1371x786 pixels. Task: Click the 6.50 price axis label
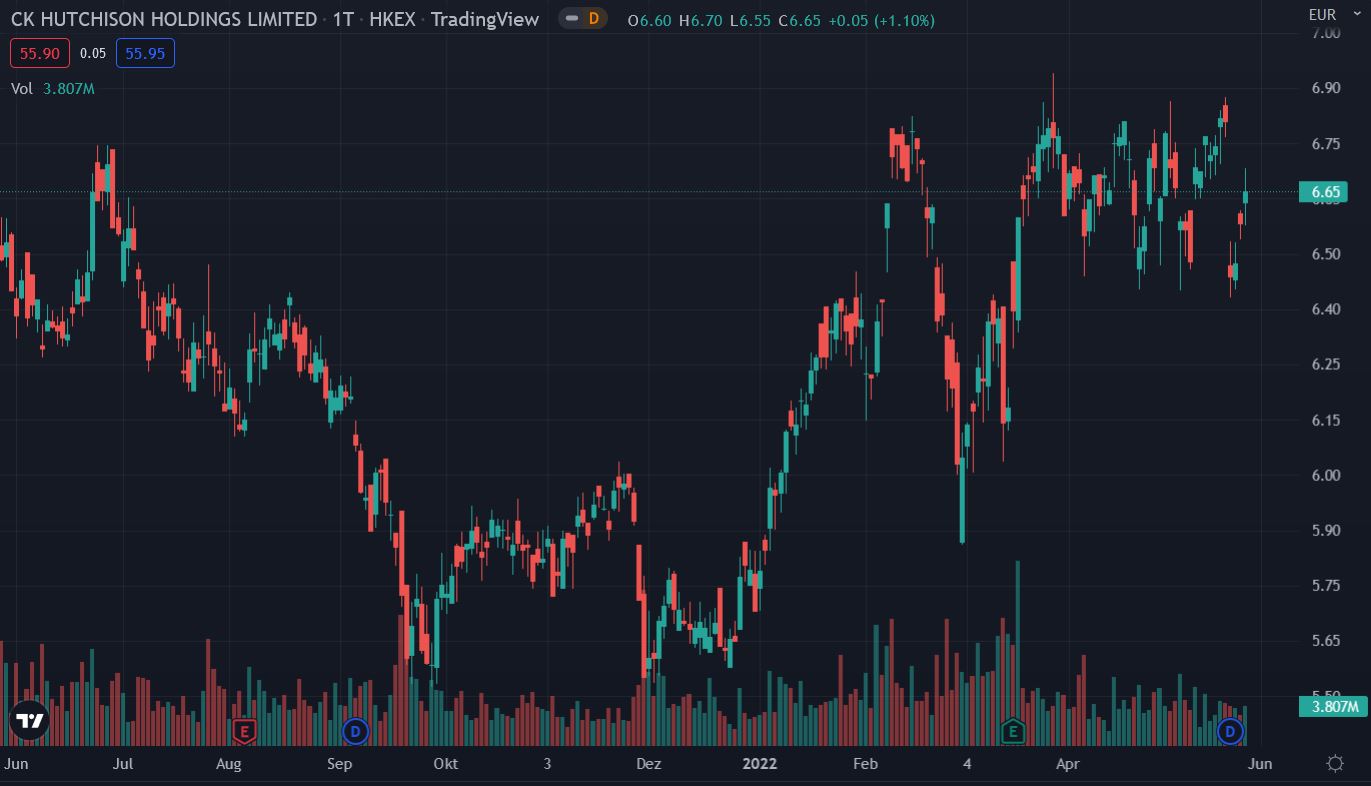(x=1325, y=254)
